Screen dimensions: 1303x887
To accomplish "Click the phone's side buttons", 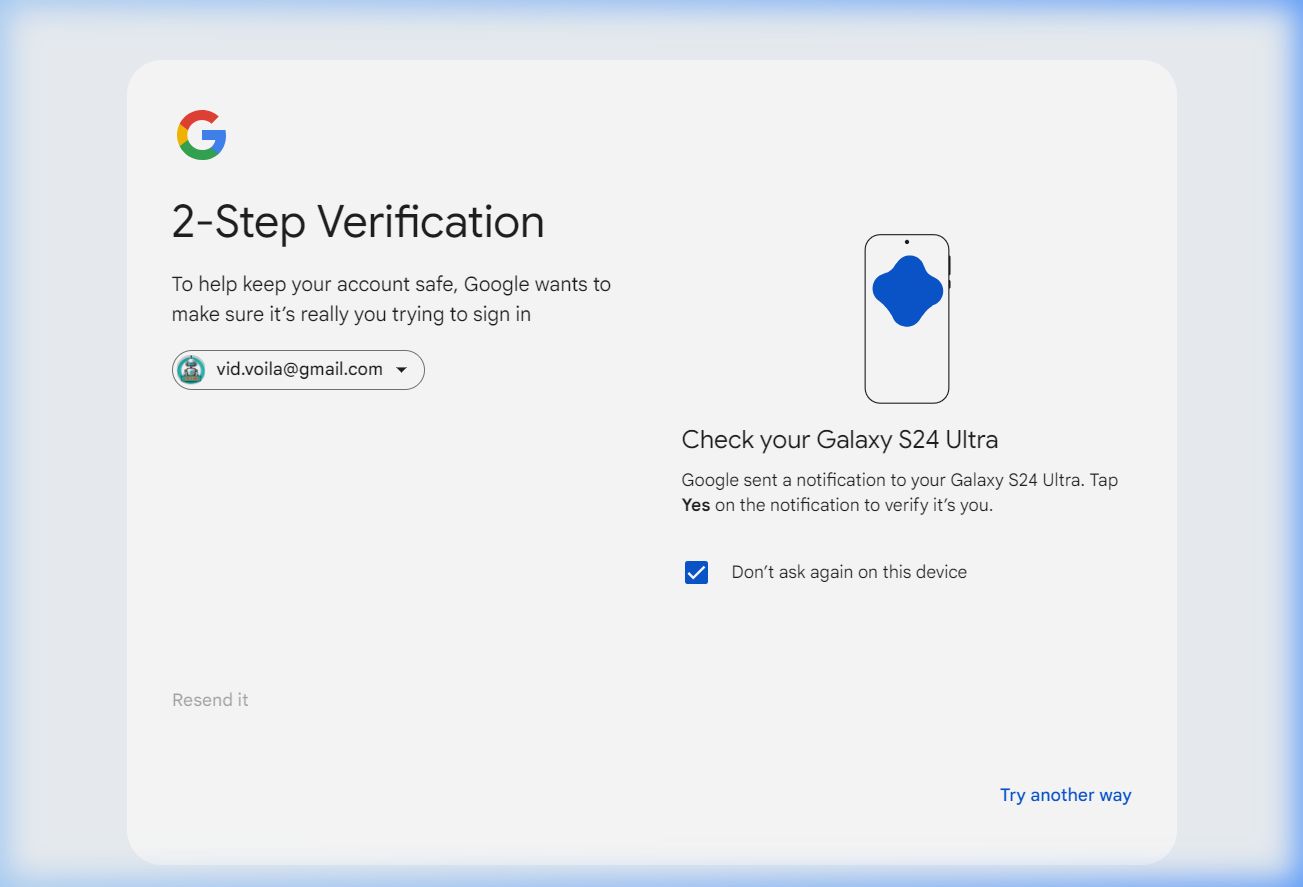I will [949, 271].
